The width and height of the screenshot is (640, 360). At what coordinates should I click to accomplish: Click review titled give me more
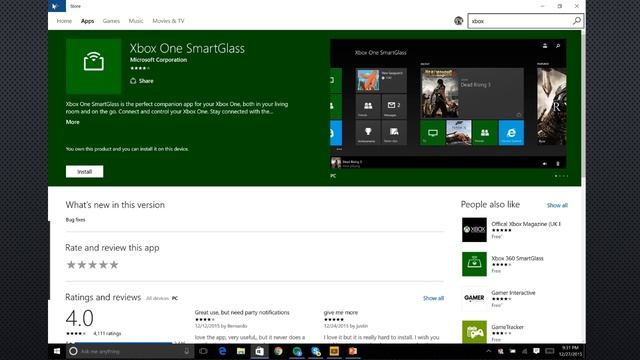341,312
